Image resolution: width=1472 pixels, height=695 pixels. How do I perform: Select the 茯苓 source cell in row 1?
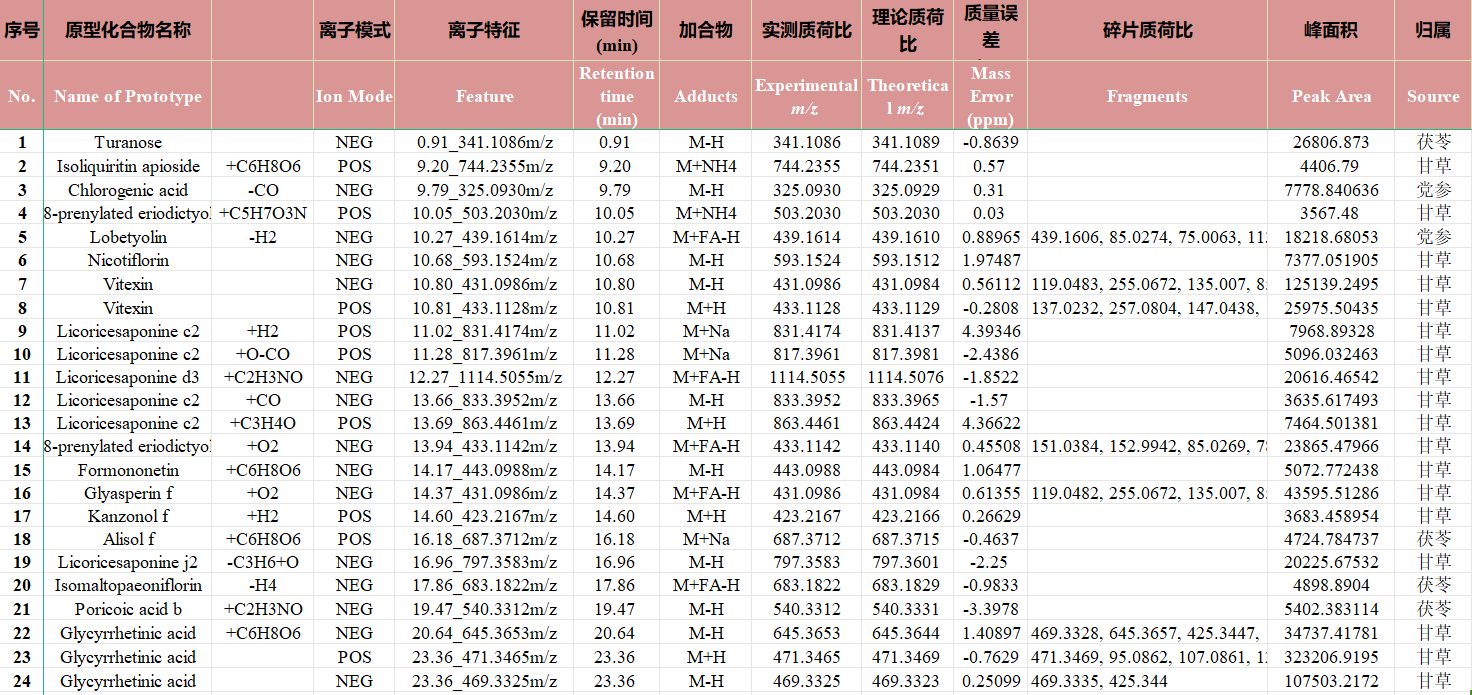(x=1433, y=142)
